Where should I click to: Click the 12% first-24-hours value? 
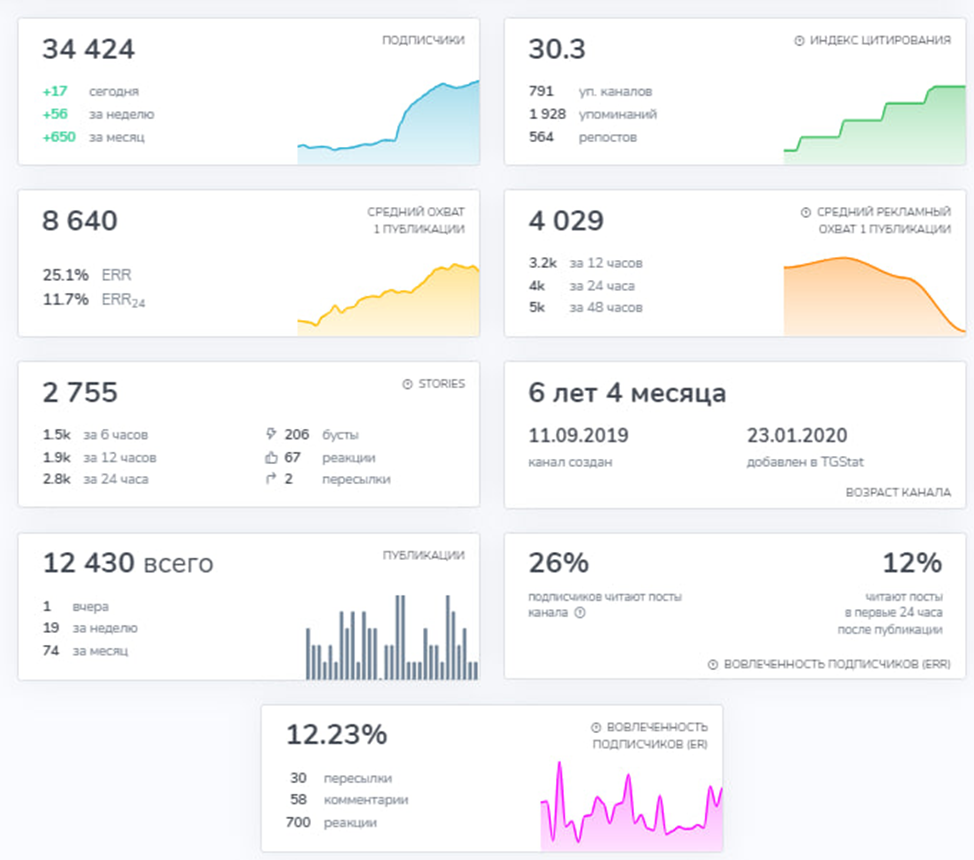point(912,563)
